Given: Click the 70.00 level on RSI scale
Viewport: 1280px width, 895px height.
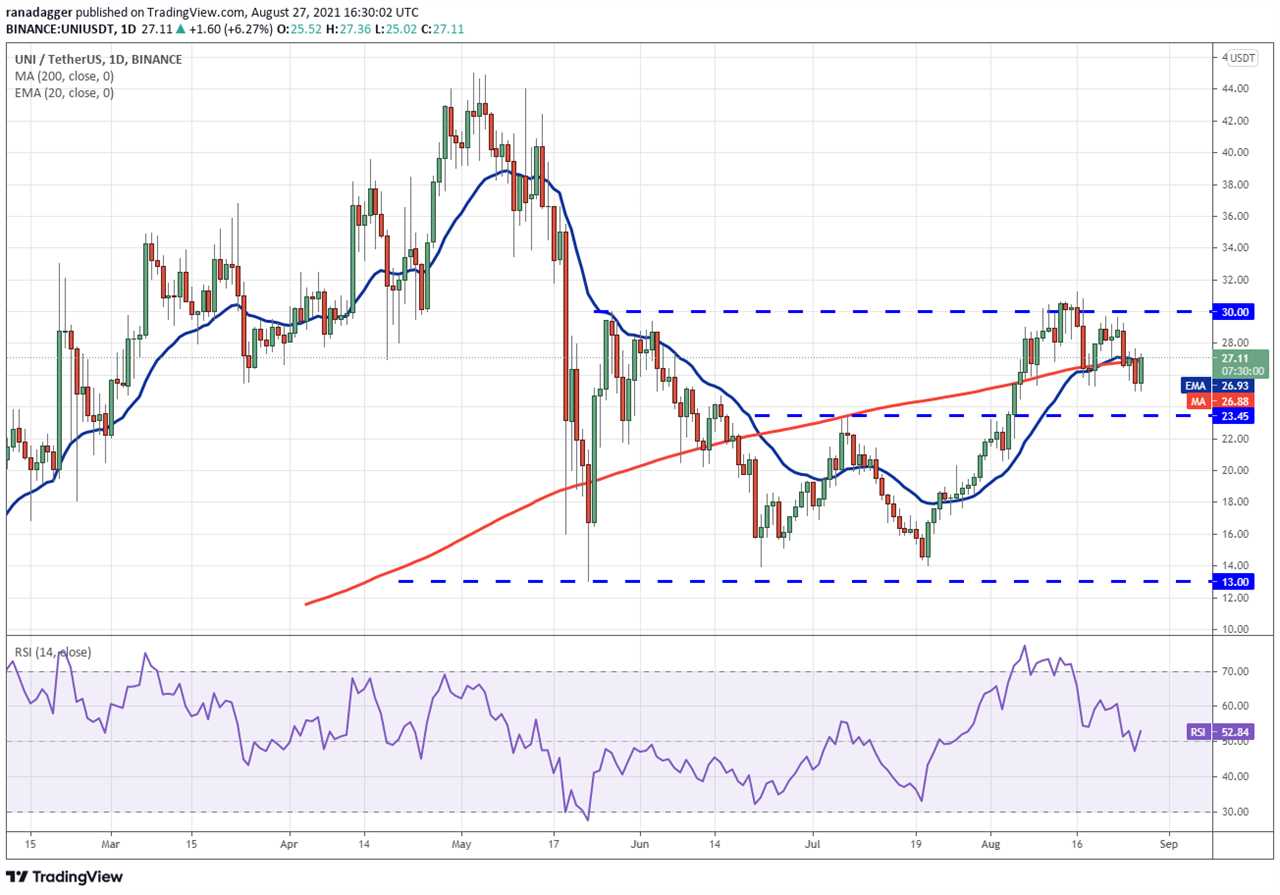Looking at the screenshot, I should coord(1238,672).
